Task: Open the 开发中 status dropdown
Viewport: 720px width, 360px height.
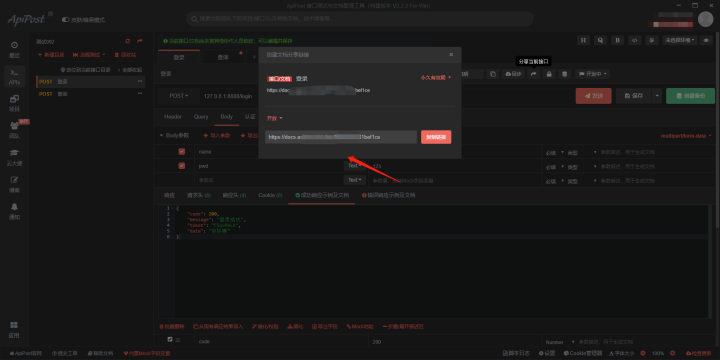Action: pyautogui.click(x=592, y=74)
